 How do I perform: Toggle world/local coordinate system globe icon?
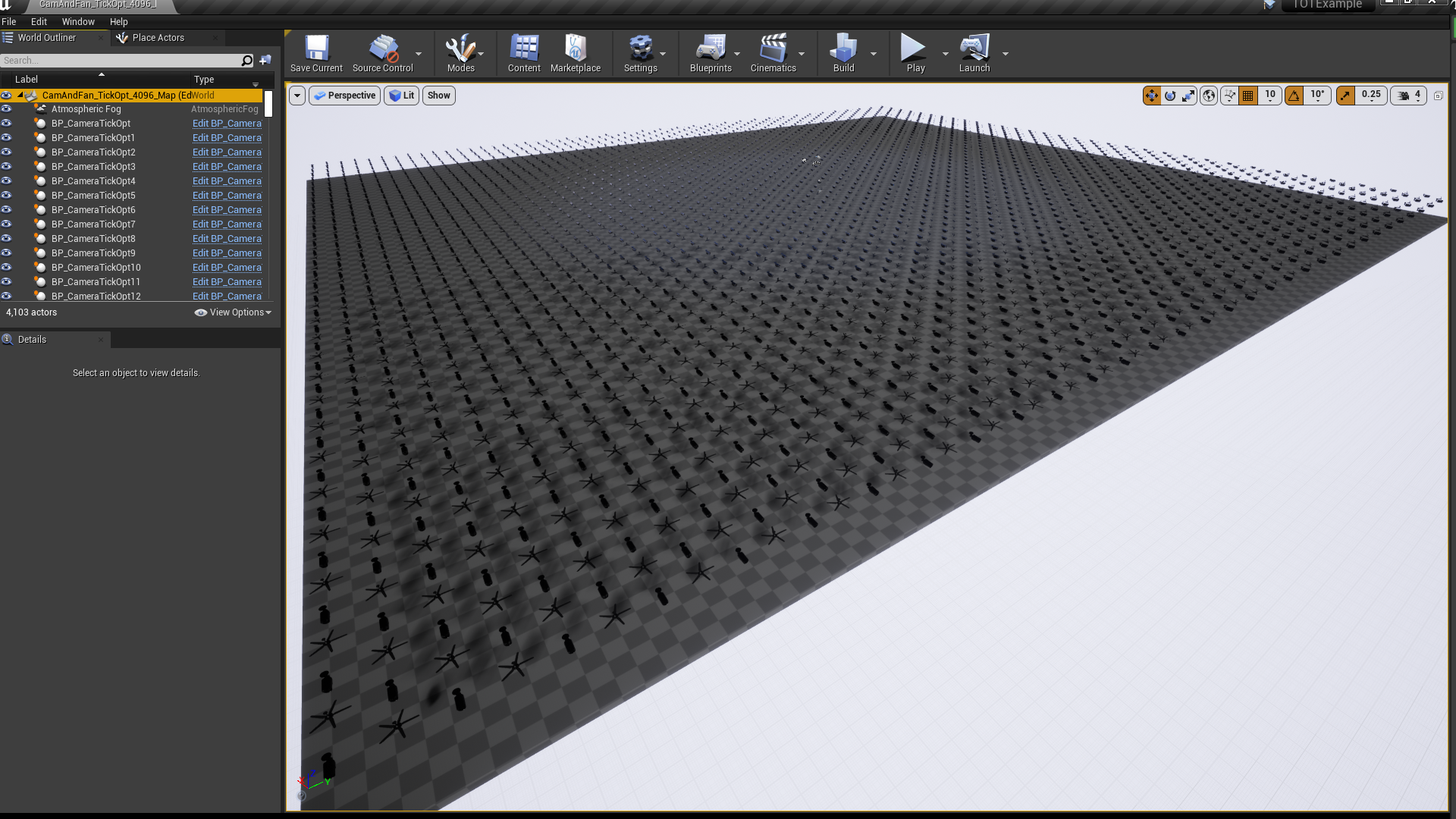point(1209,96)
